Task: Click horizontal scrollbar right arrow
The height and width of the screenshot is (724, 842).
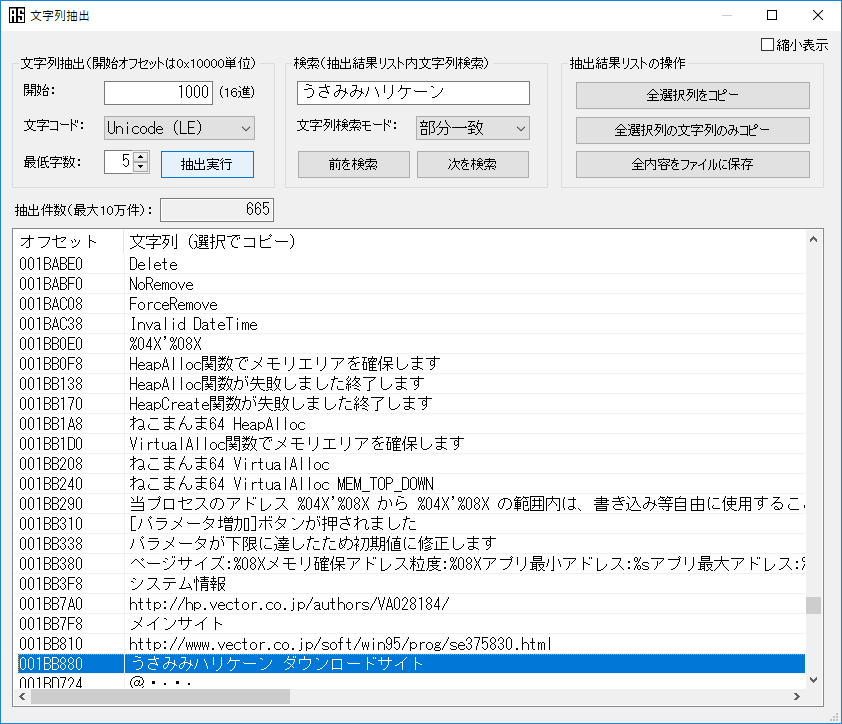Action: pyautogui.click(x=797, y=696)
